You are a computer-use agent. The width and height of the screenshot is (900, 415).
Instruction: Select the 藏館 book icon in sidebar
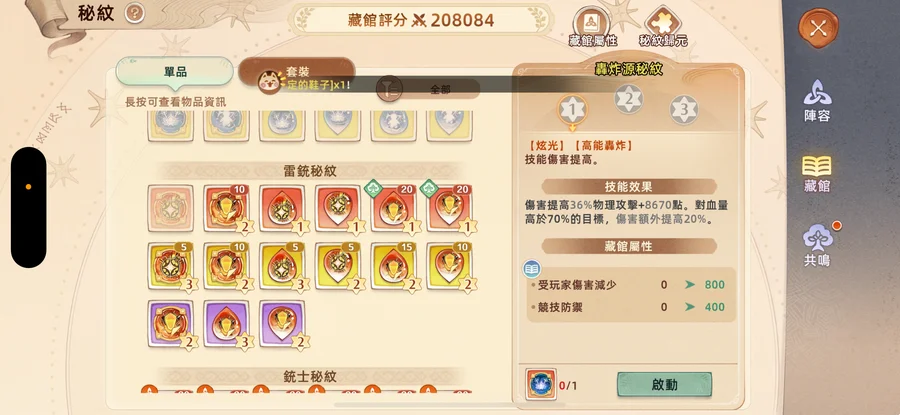click(817, 173)
